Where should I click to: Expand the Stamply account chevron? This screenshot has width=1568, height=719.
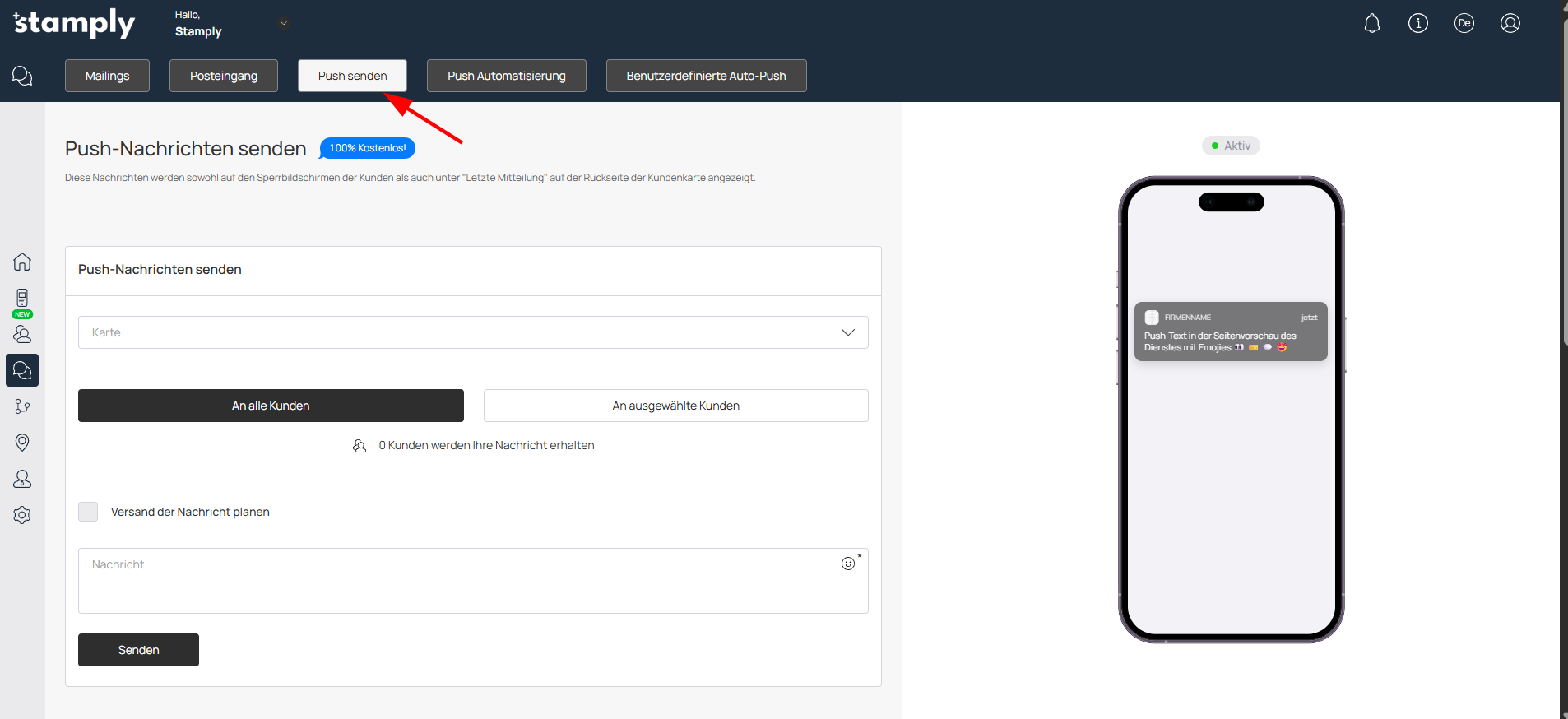(x=284, y=23)
